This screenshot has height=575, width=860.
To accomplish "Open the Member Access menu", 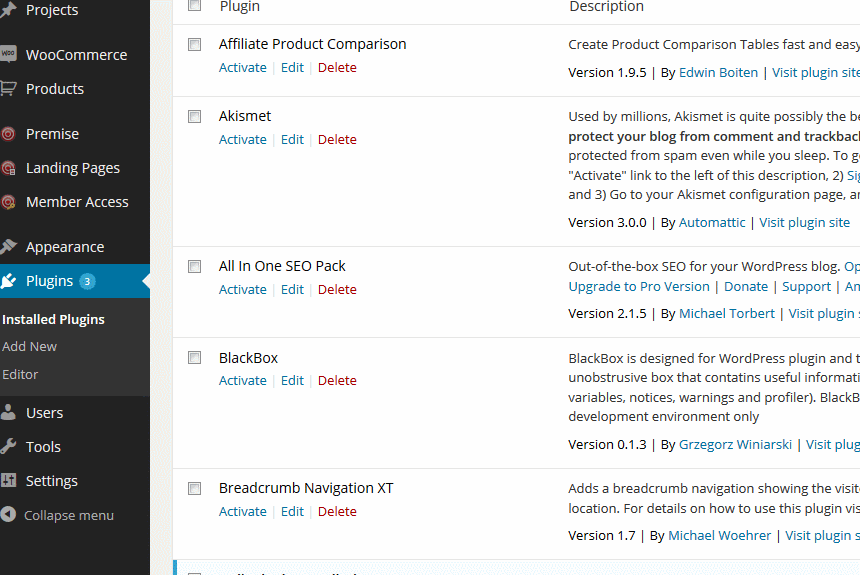I will pyautogui.click(x=77, y=202).
